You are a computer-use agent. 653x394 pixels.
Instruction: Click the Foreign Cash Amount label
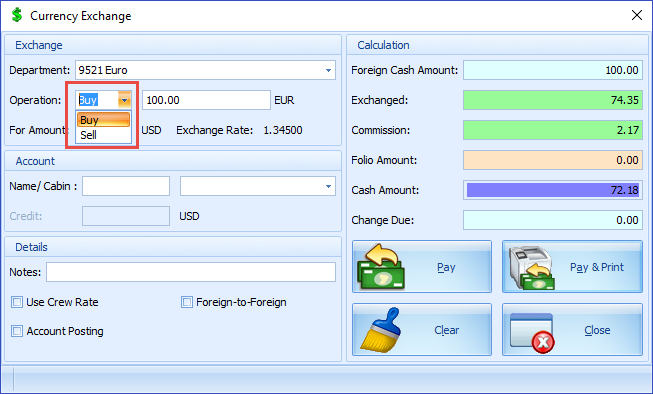pyautogui.click(x=404, y=70)
